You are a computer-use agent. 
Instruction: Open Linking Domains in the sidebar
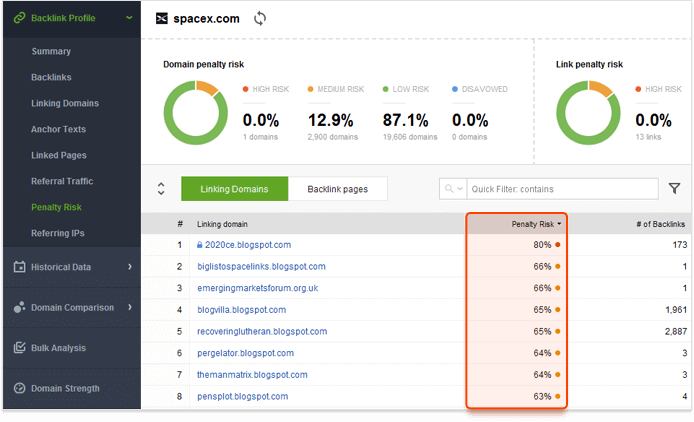(x=65, y=103)
